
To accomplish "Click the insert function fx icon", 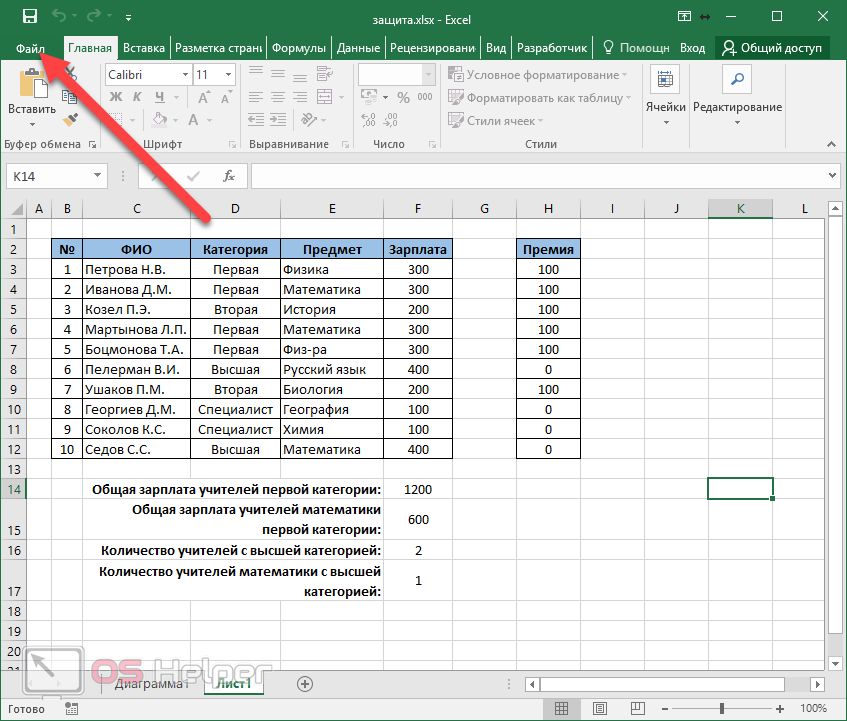I will (229, 176).
